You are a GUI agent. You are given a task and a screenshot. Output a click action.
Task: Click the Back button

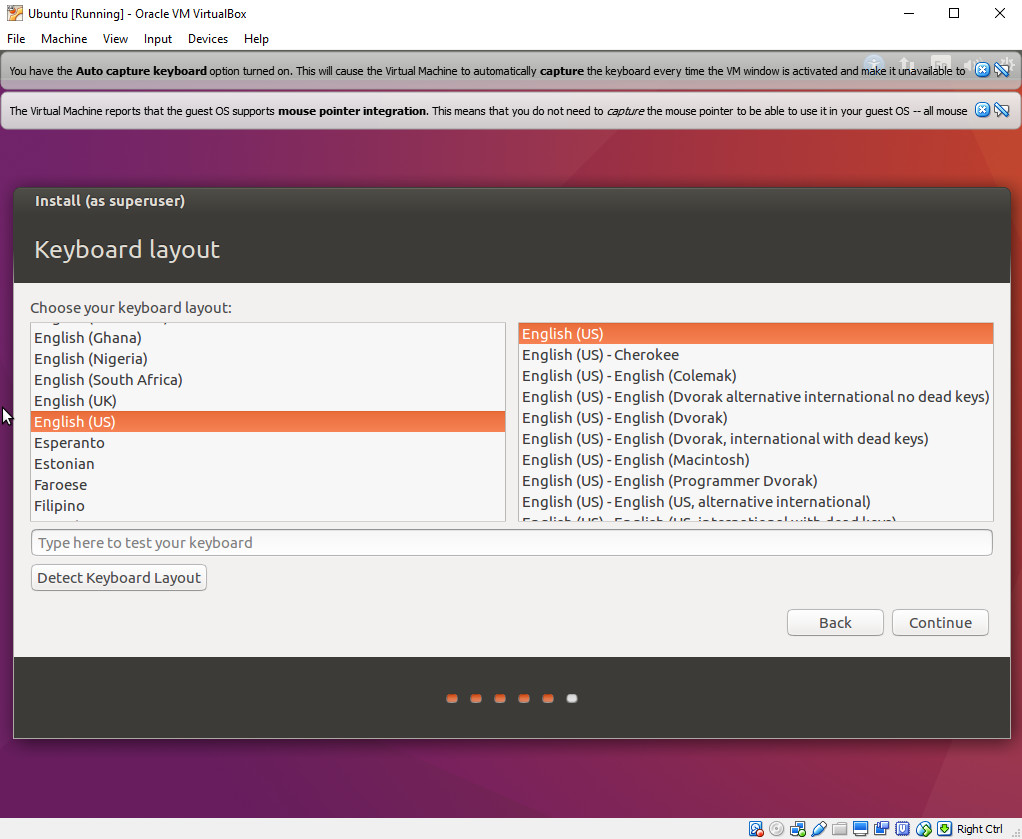[x=835, y=623]
